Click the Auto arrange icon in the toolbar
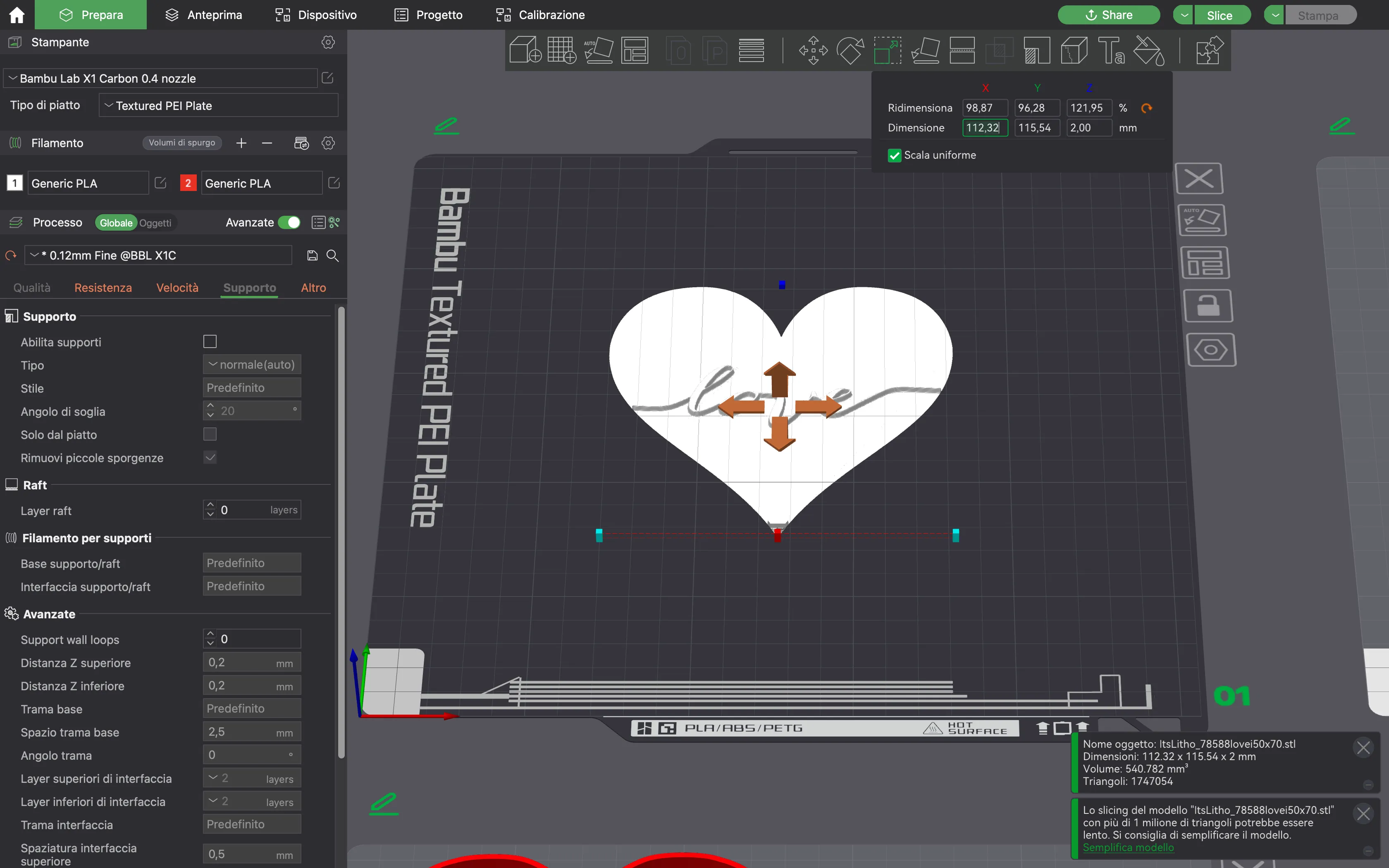 click(599, 50)
